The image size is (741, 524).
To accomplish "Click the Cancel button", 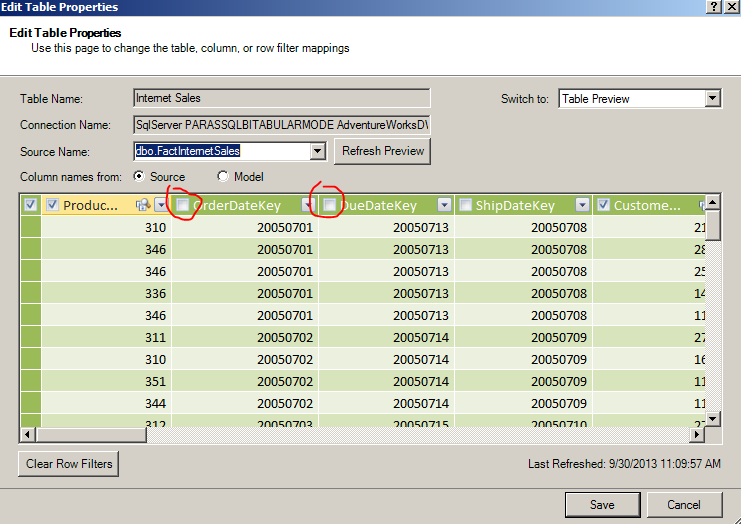I will click(x=684, y=505).
